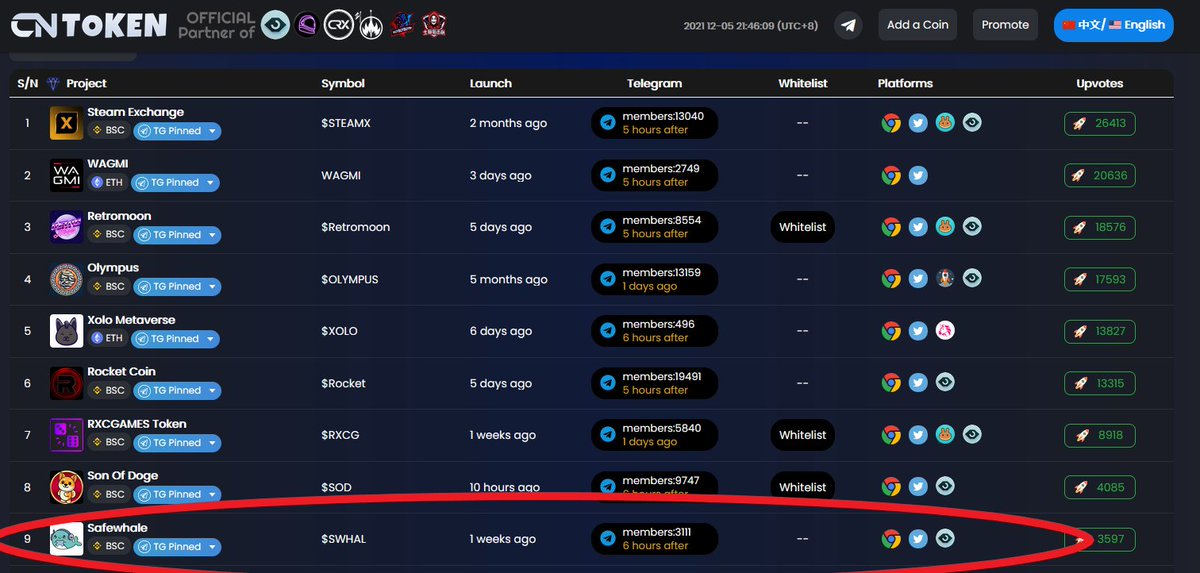Open Steam Exchange Twitter icon

918,123
